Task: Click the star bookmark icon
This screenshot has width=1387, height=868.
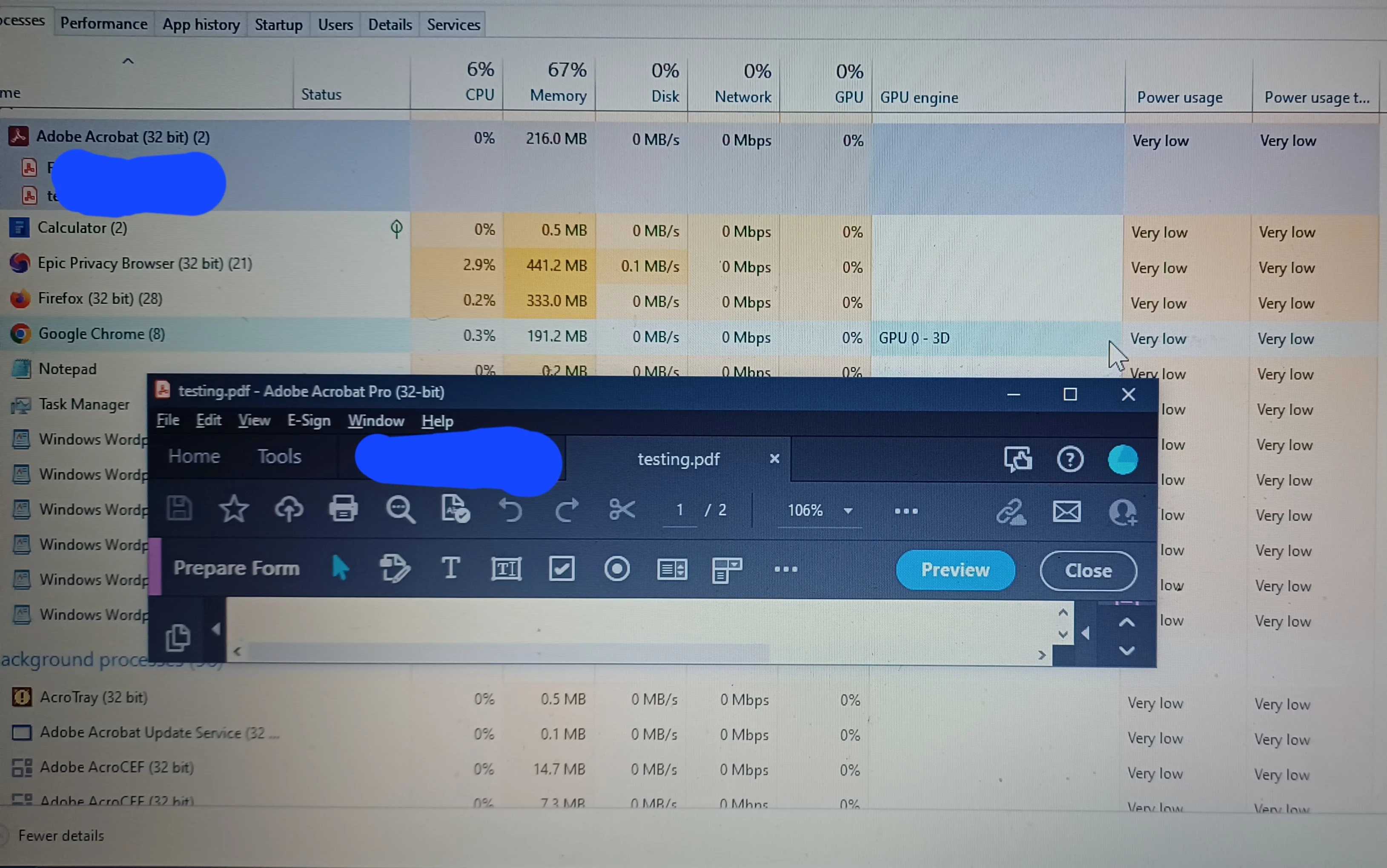Action: [x=234, y=509]
